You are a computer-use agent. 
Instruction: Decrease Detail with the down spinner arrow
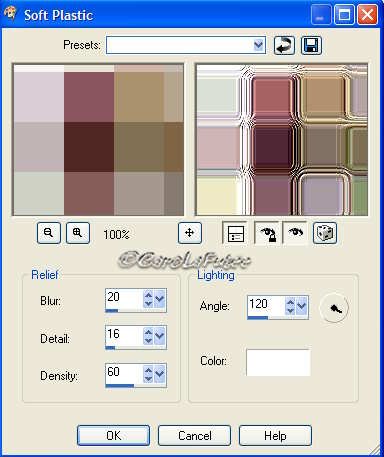point(148,340)
